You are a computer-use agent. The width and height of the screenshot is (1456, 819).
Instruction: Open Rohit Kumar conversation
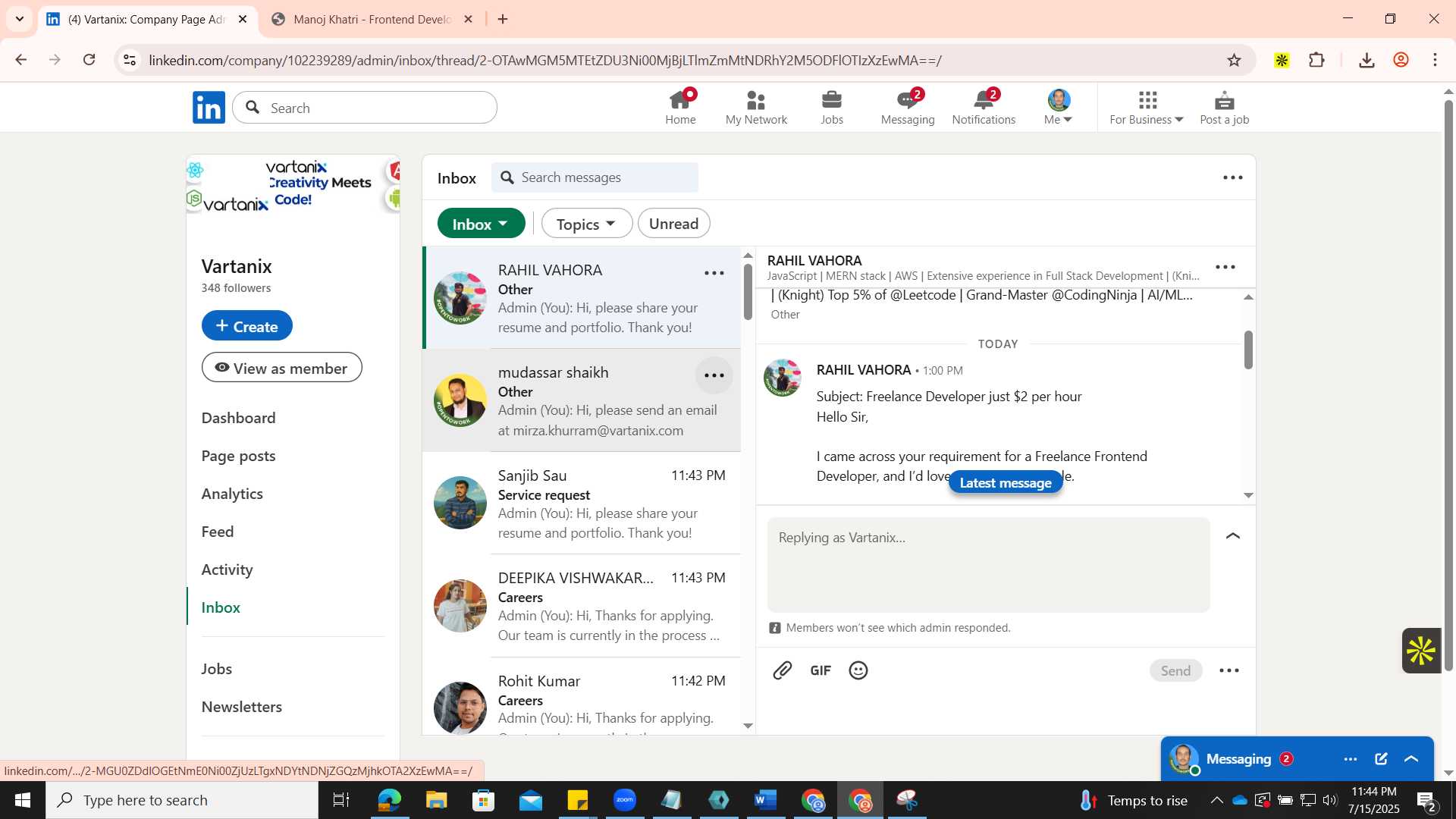click(582, 698)
